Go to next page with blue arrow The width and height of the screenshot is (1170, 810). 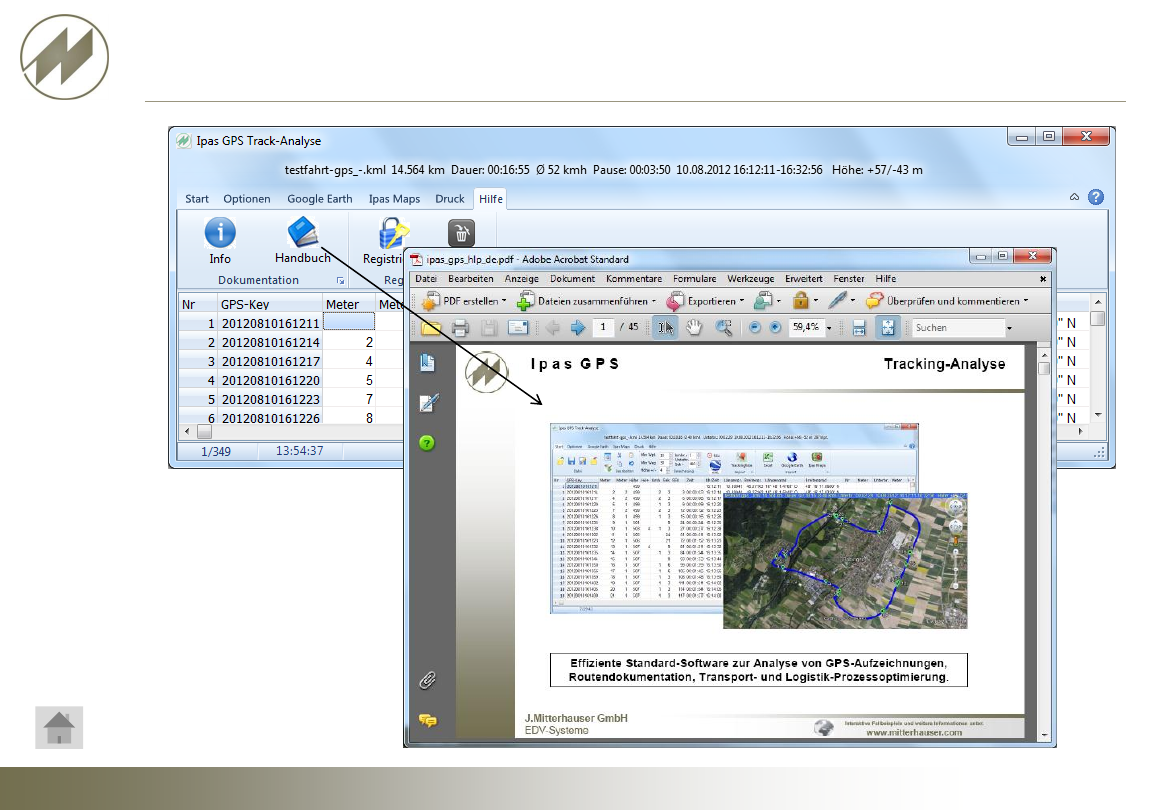pos(578,327)
